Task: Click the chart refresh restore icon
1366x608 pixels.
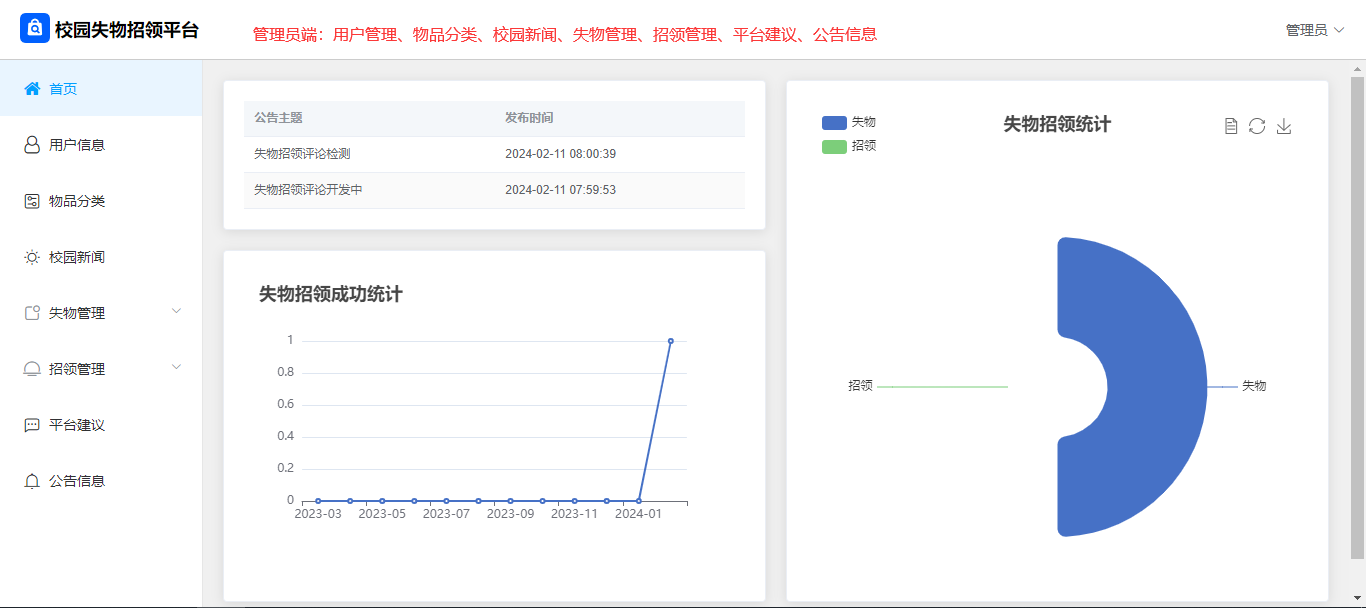Action: tap(1257, 126)
